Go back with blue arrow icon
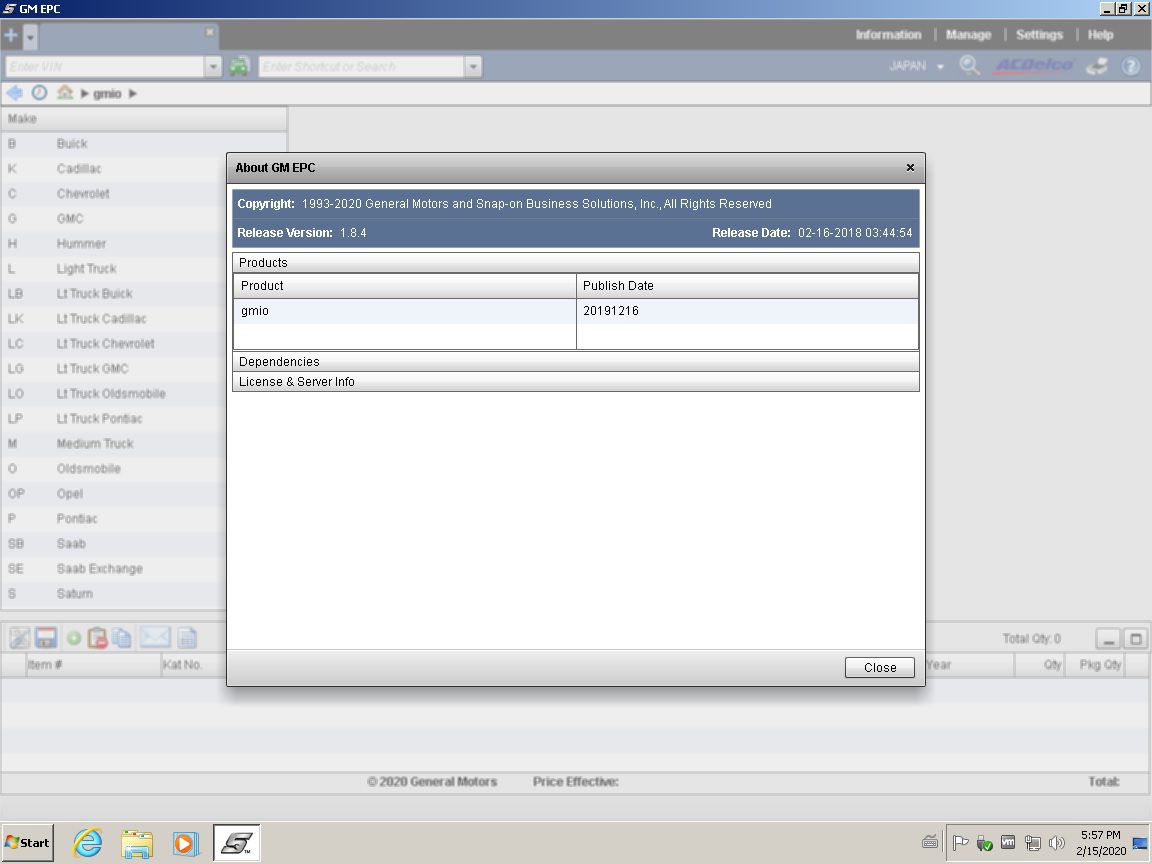Viewport: 1152px width, 864px height. coord(14,93)
